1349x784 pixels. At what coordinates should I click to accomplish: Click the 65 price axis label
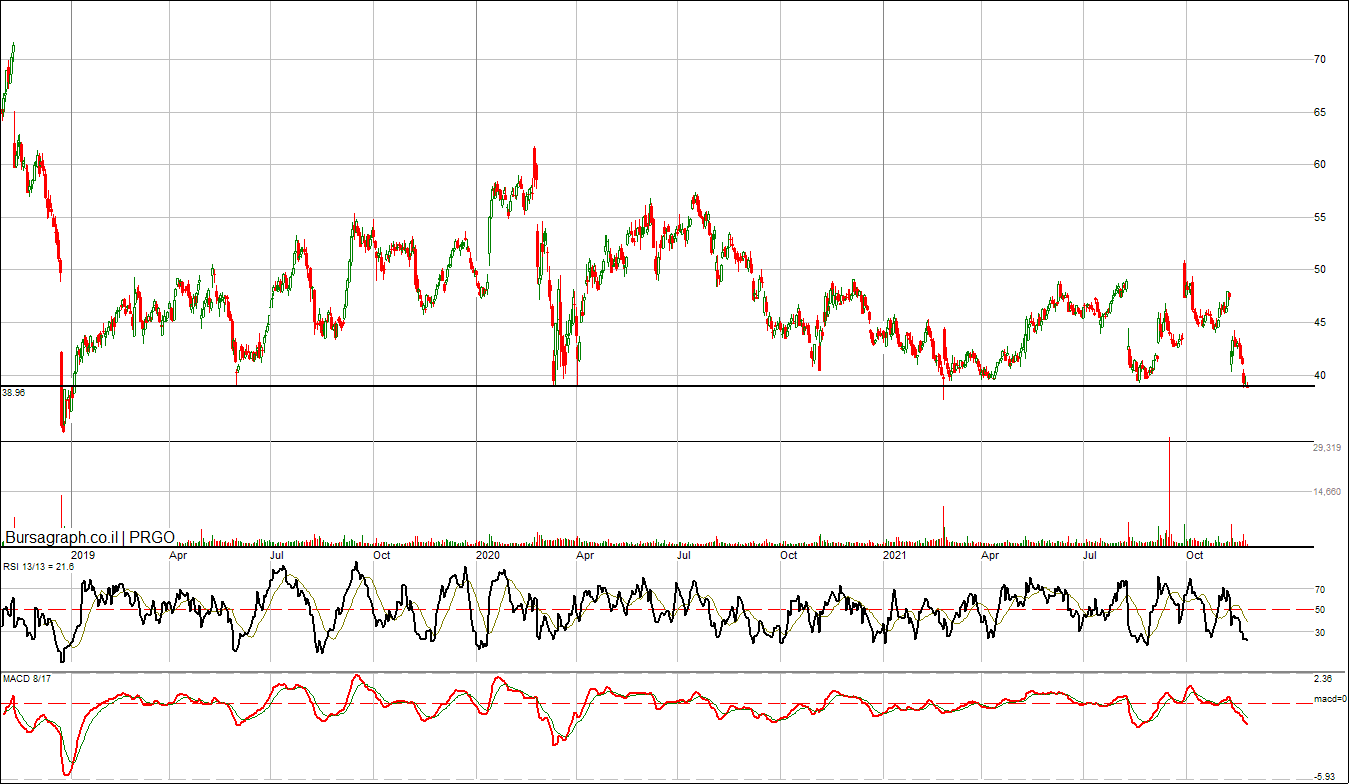[1320, 112]
